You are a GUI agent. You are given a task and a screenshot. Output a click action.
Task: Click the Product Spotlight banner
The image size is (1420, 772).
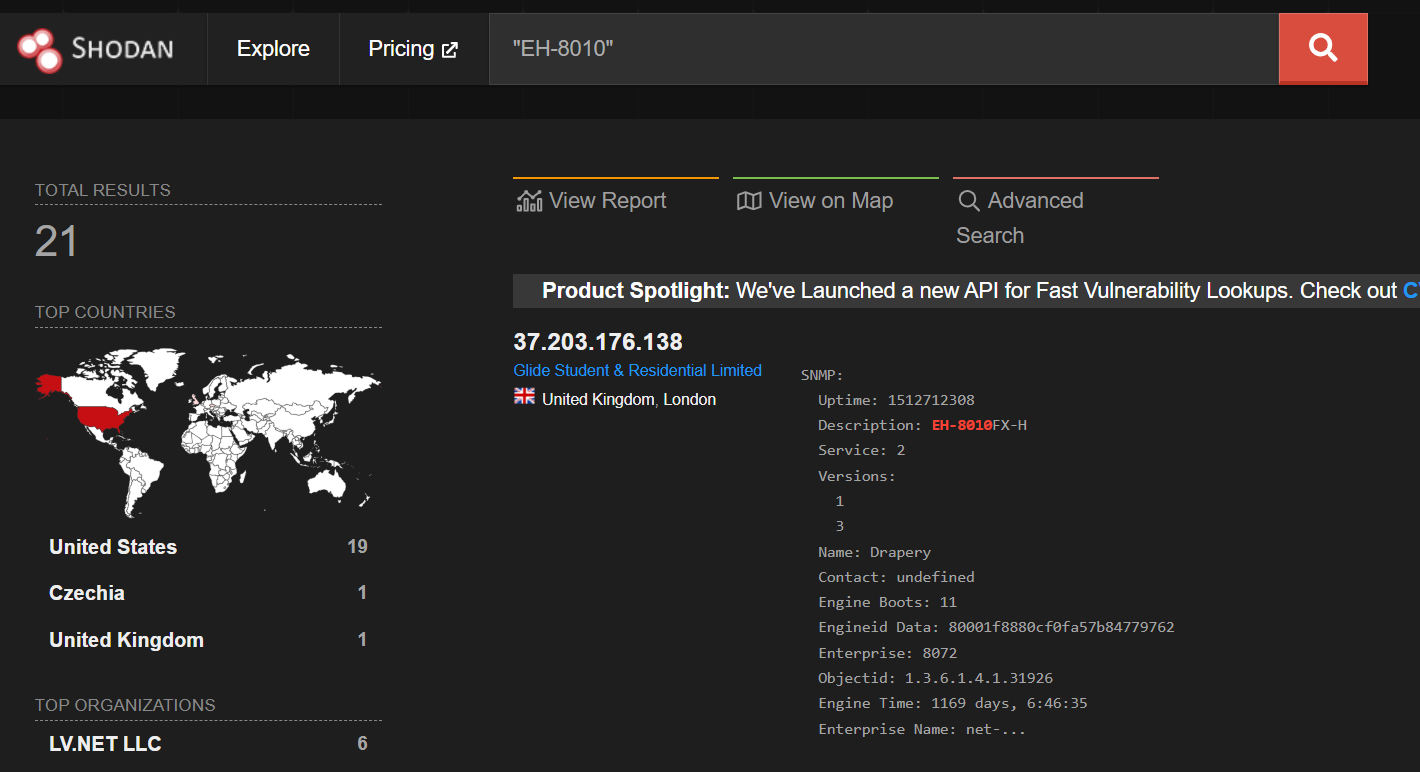coord(966,291)
